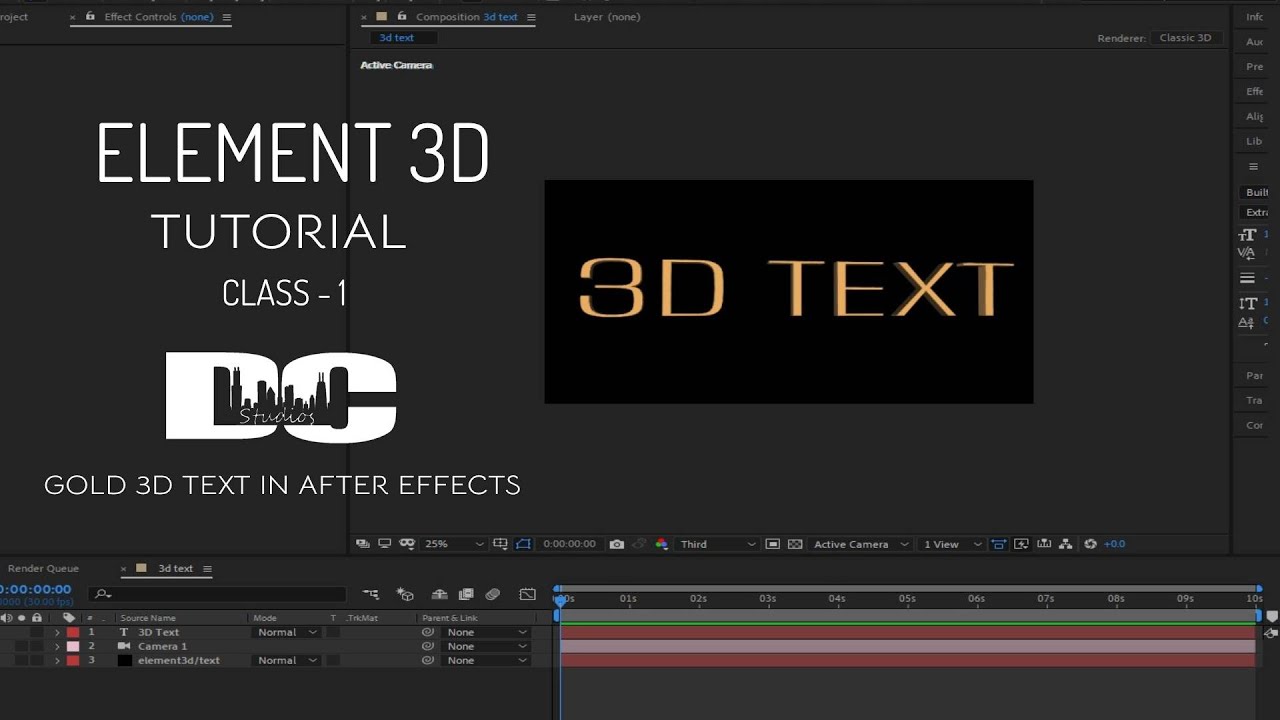Open Parent None dropdown for 3D Text layer

[484, 632]
